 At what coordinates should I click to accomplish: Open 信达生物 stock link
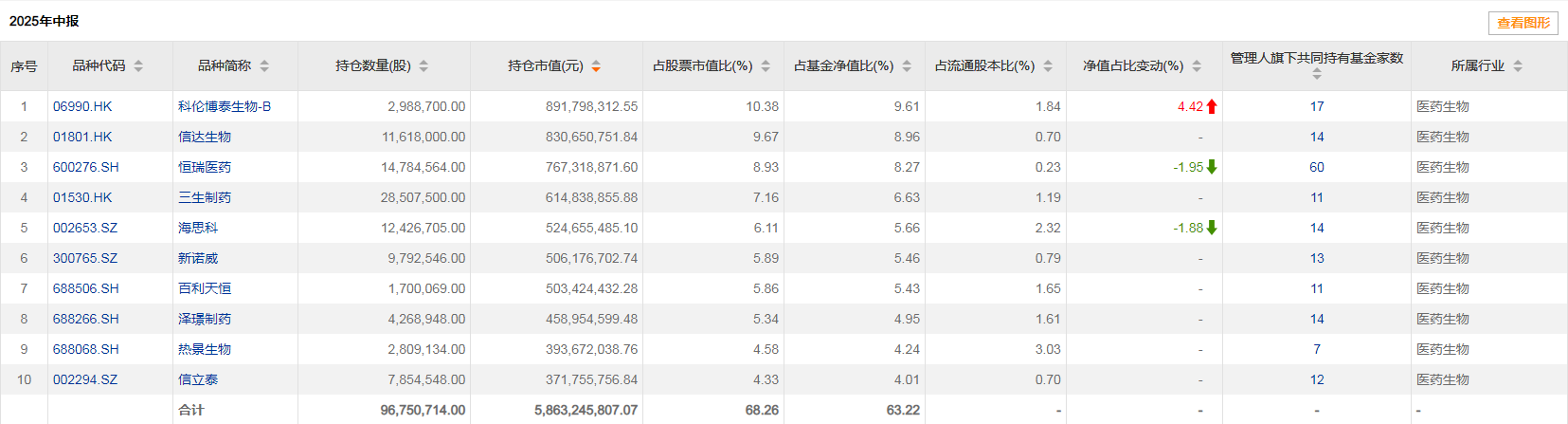(205, 137)
